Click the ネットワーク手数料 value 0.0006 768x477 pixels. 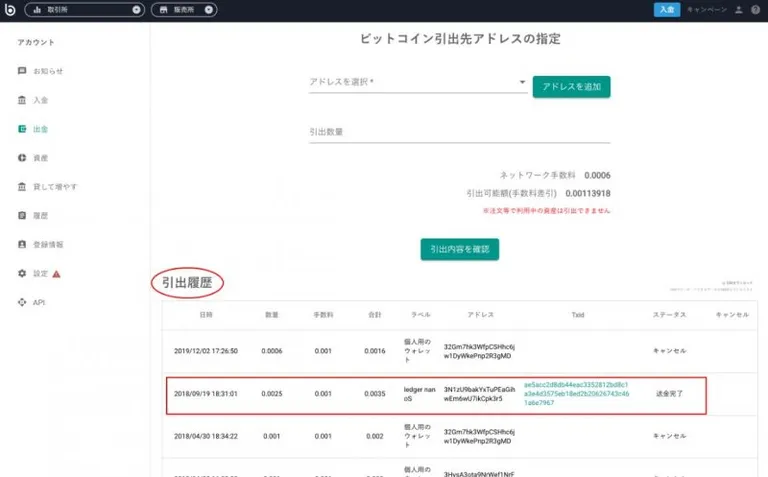coord(597,175)
